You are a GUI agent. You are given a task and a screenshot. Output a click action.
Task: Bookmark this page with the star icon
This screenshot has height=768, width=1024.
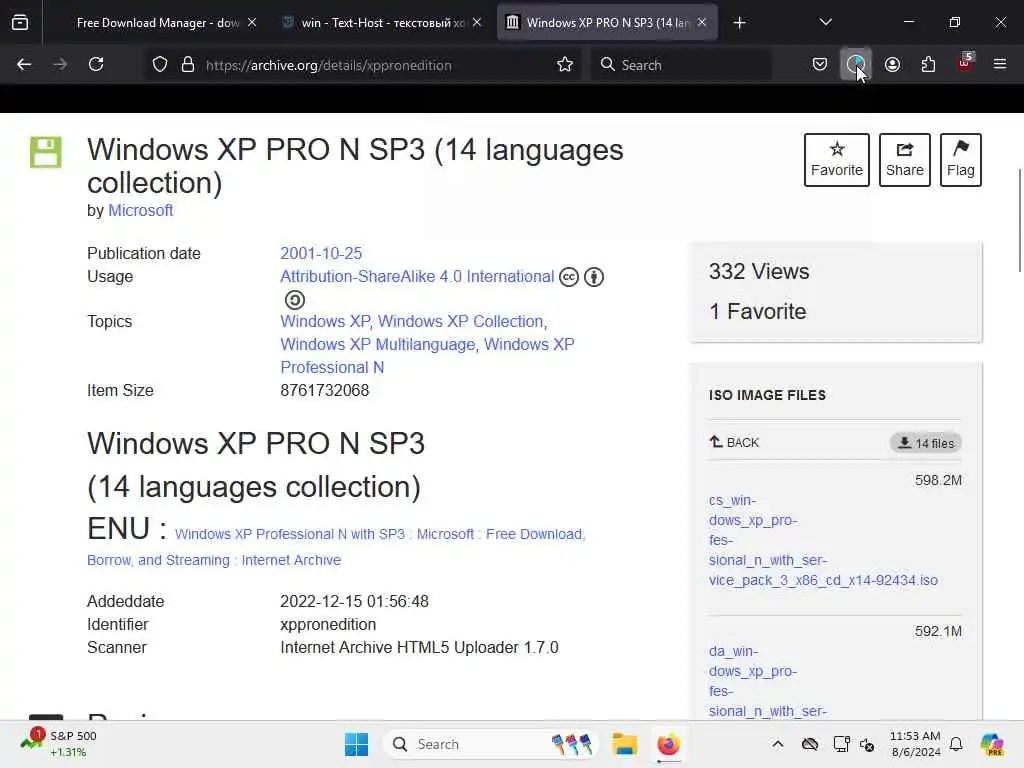click(565, 64)
